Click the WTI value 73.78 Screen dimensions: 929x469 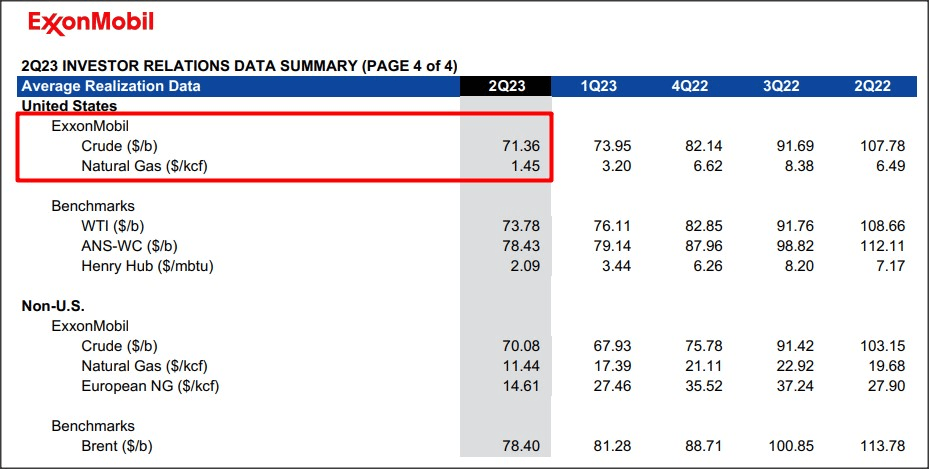(521, 226)
